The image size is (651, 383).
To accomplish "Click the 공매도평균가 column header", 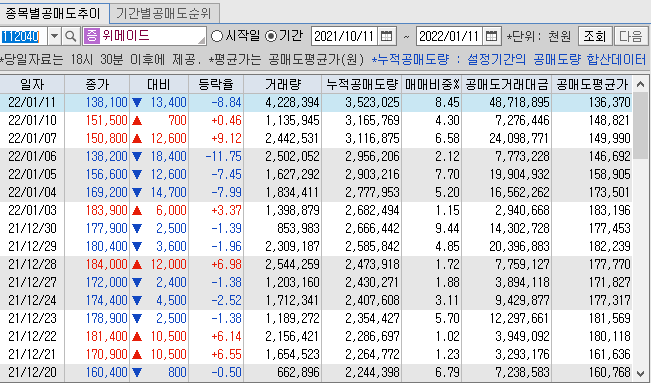I will [x=592, y=84].
